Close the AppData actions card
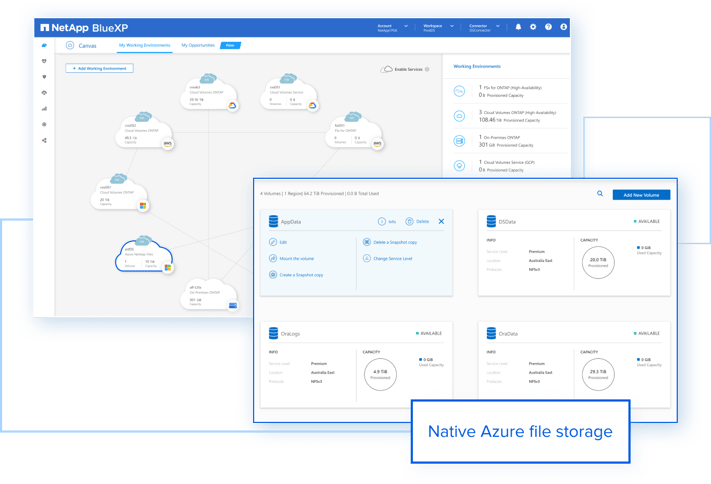 pyautogui.click(x=441, y=221)
